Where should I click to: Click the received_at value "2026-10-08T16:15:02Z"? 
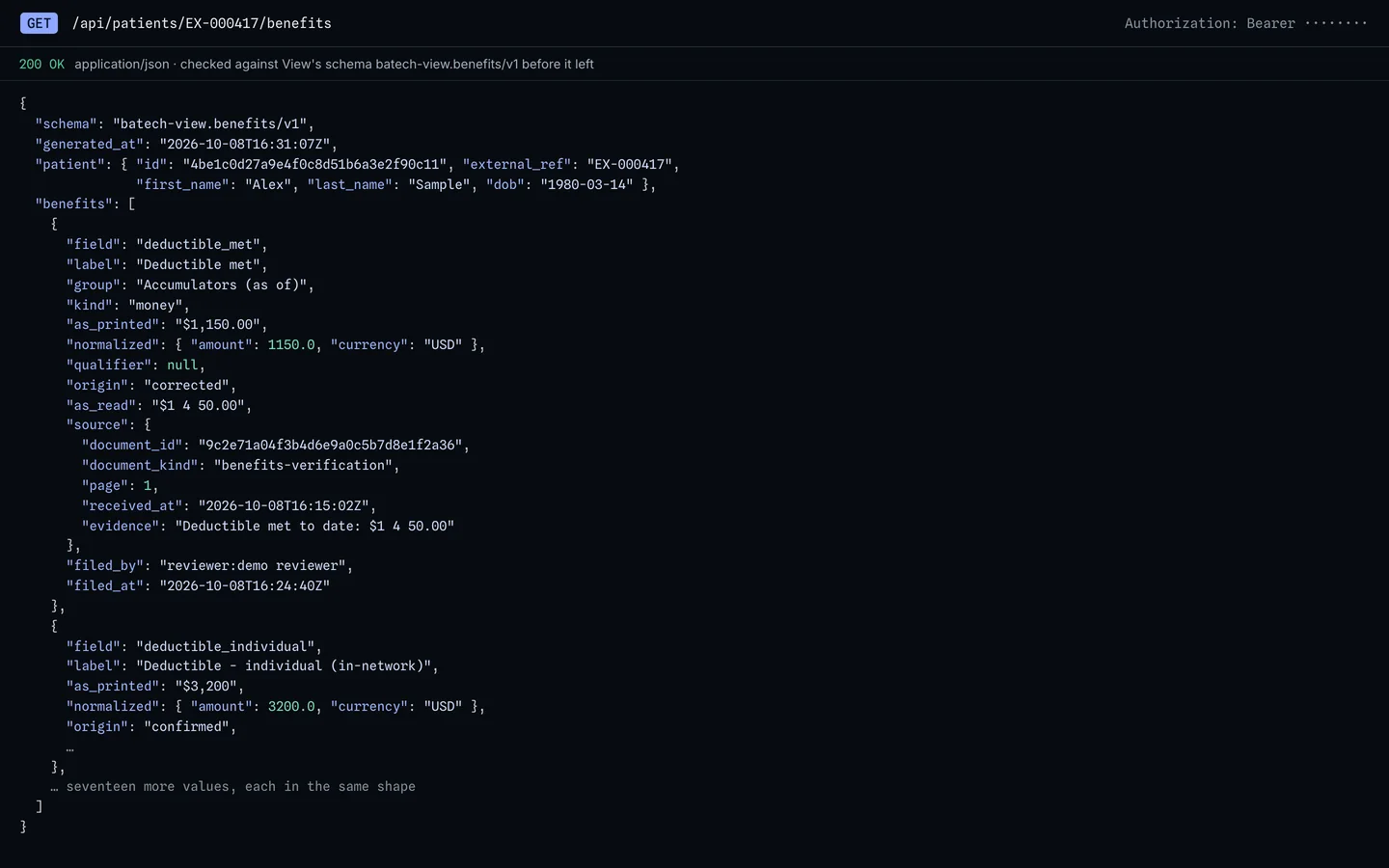point(284,505)
